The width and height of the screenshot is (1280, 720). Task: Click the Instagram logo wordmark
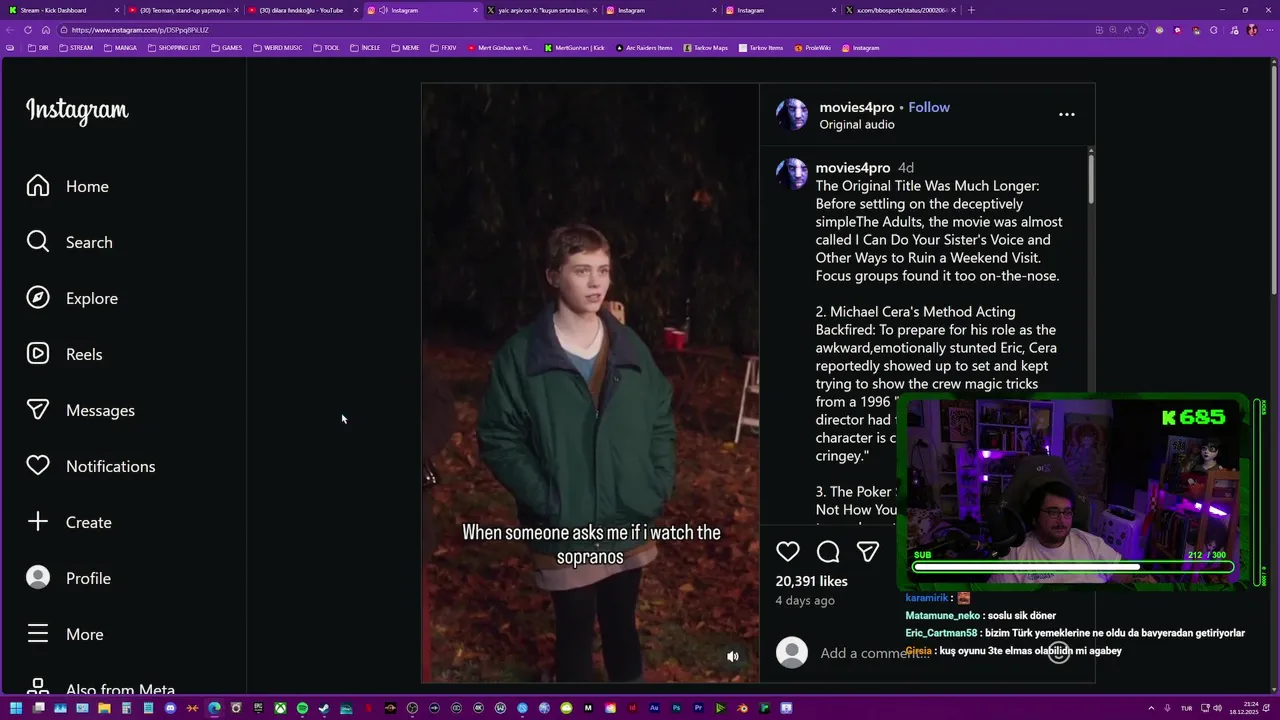coord(77,110)
